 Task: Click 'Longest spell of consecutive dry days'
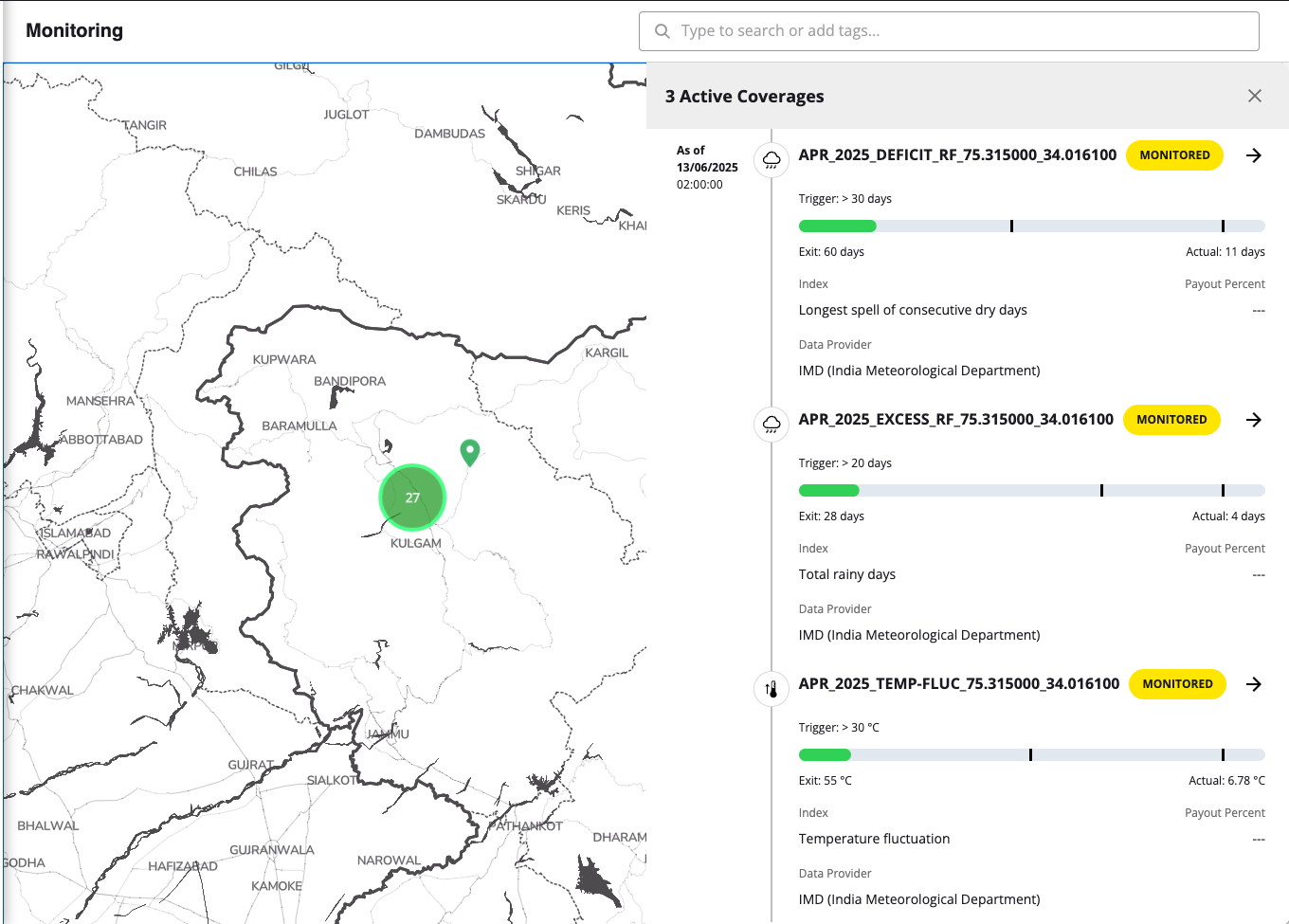913,310
